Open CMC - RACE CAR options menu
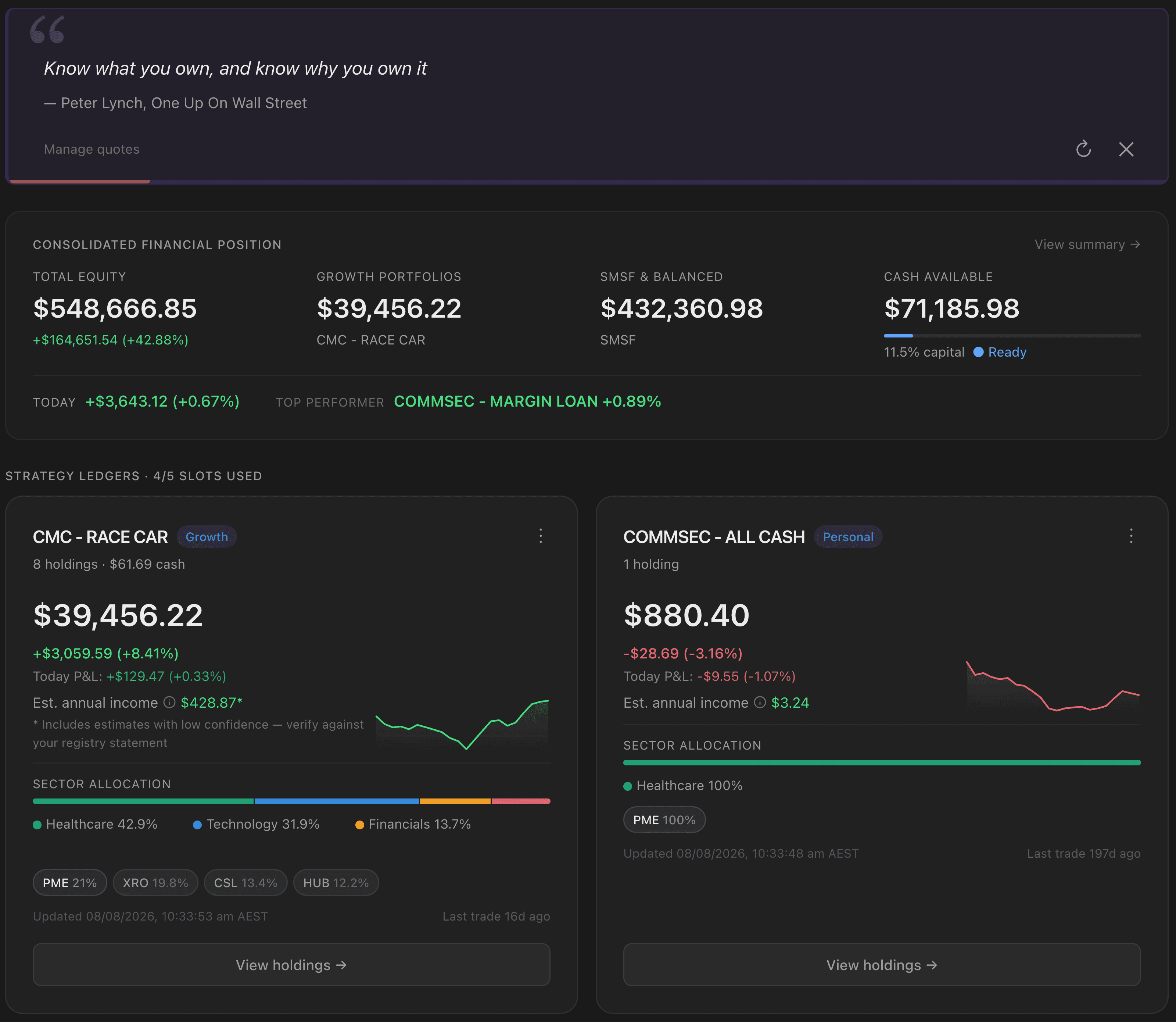1176x1022 pixels. [540, 536]
